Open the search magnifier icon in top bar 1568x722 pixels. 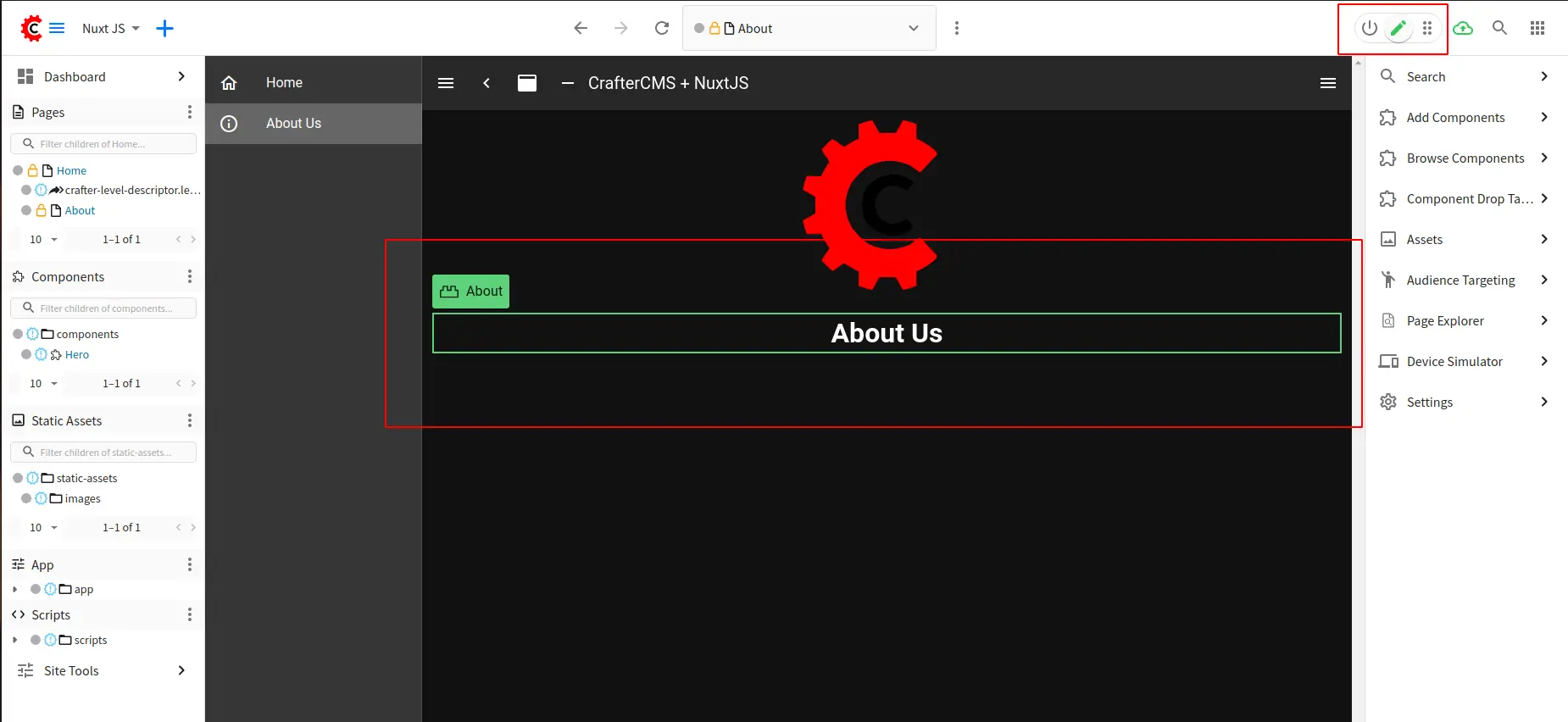click(x=1499, y=28)
